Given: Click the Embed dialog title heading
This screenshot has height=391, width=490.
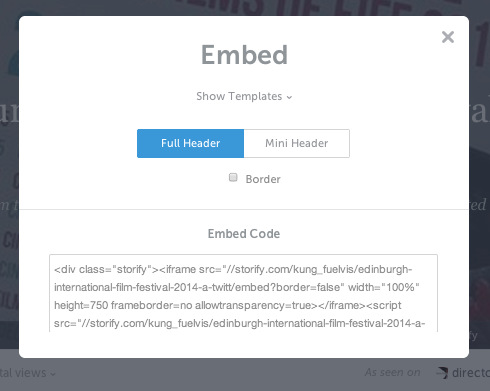Looking at the screenshot, I should click(x=244, y=55).
